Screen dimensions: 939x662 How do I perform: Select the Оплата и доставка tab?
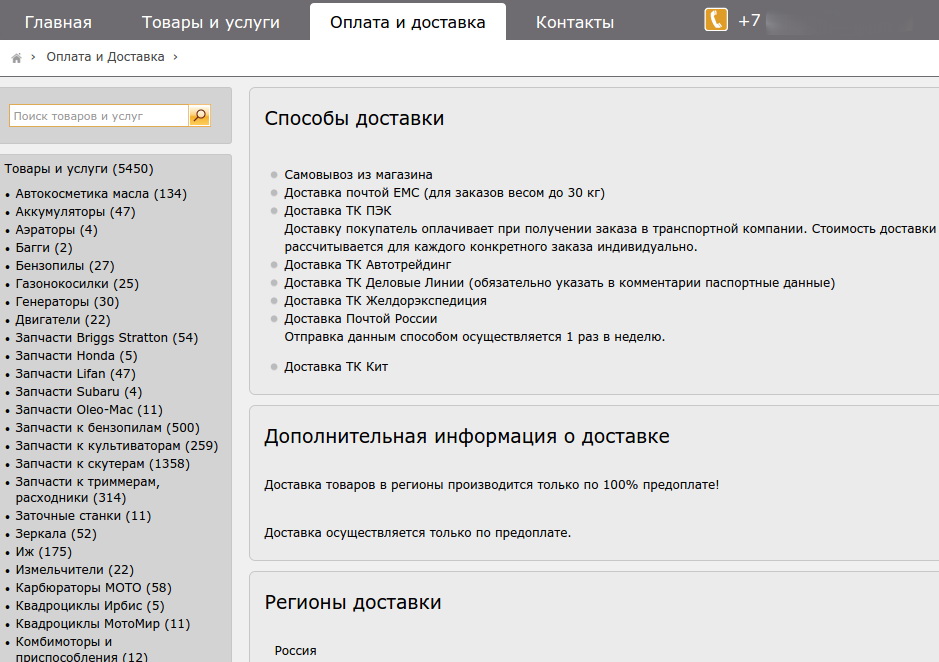[x=407, y=22]
